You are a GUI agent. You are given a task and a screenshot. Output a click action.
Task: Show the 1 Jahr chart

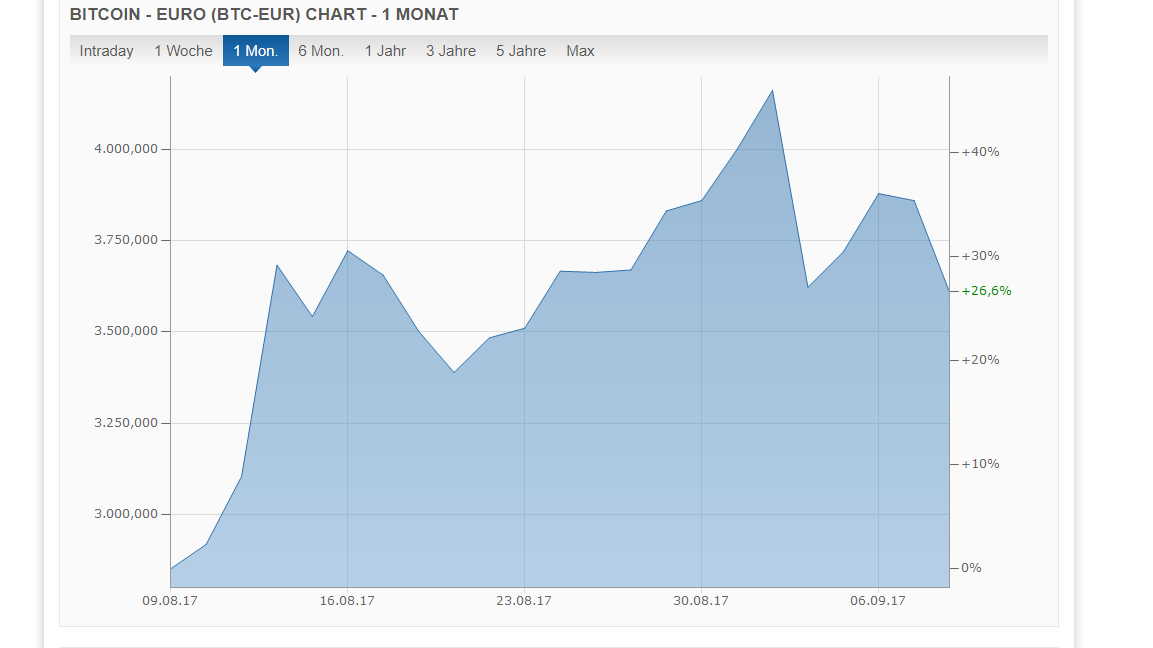click(x=385, y=51)
